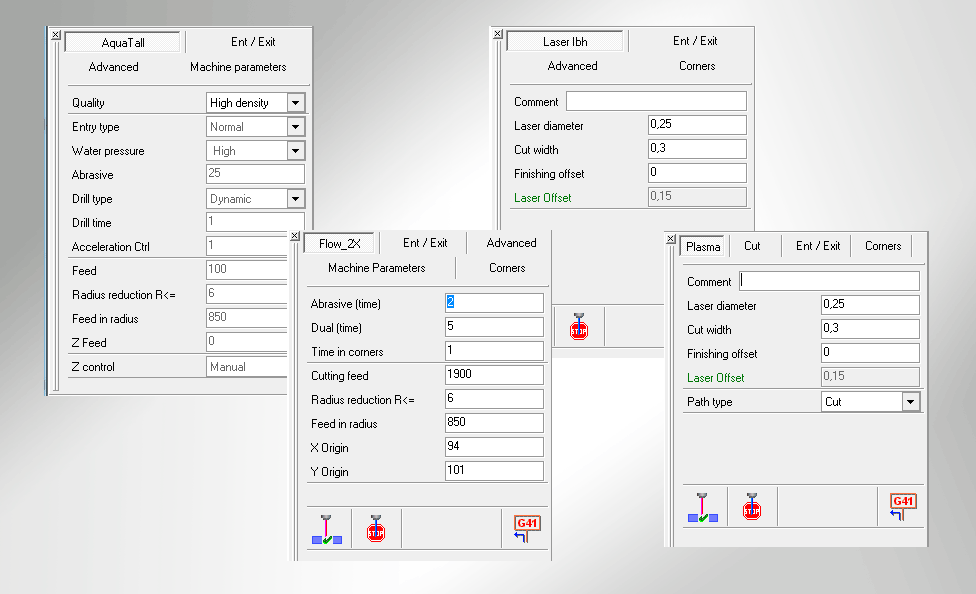Screen dimensions: 976x594
Task: Click the Dual (time) field
Action: point(494,327)
